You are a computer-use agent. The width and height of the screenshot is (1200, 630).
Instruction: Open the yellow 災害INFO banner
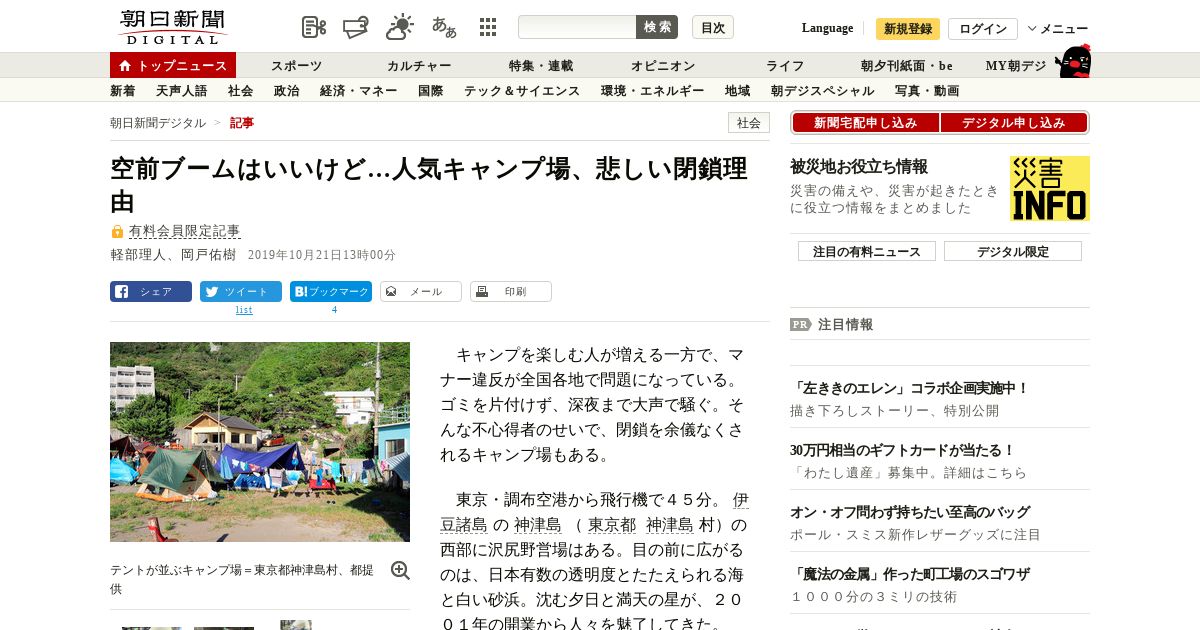(1050, 188)
